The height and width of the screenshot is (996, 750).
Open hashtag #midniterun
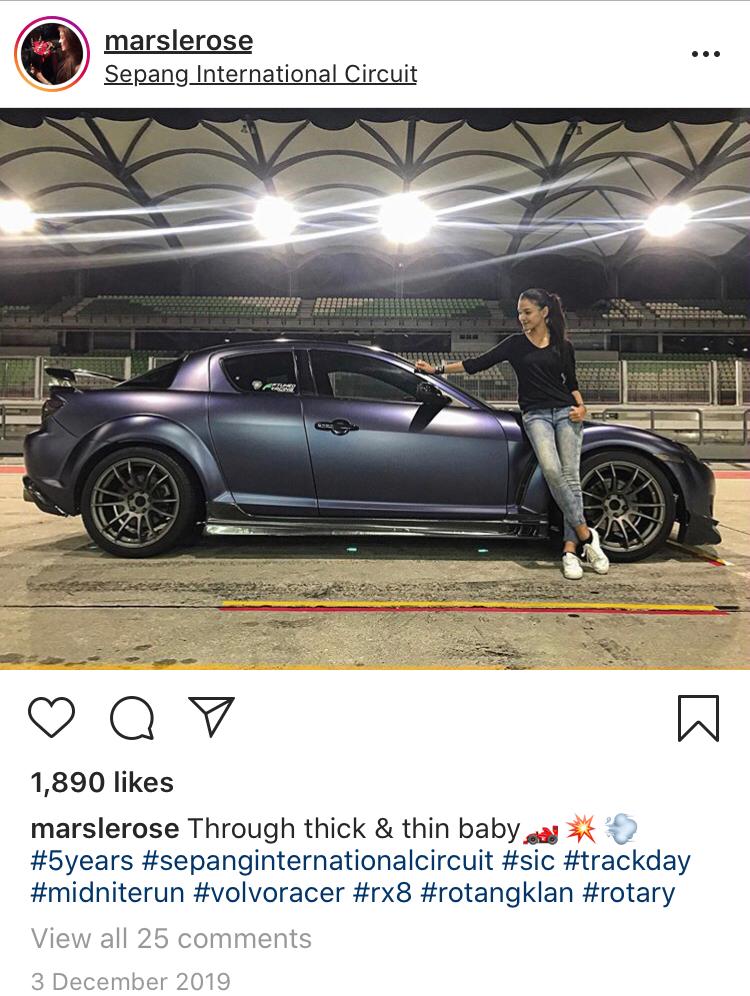[x=107, y=892]
